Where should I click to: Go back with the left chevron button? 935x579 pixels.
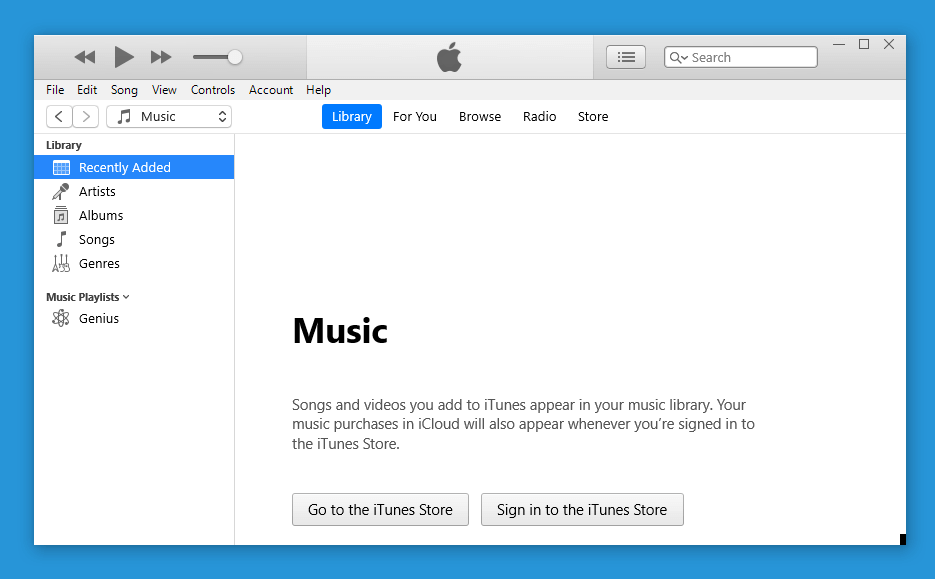click(x=59, y=116)
